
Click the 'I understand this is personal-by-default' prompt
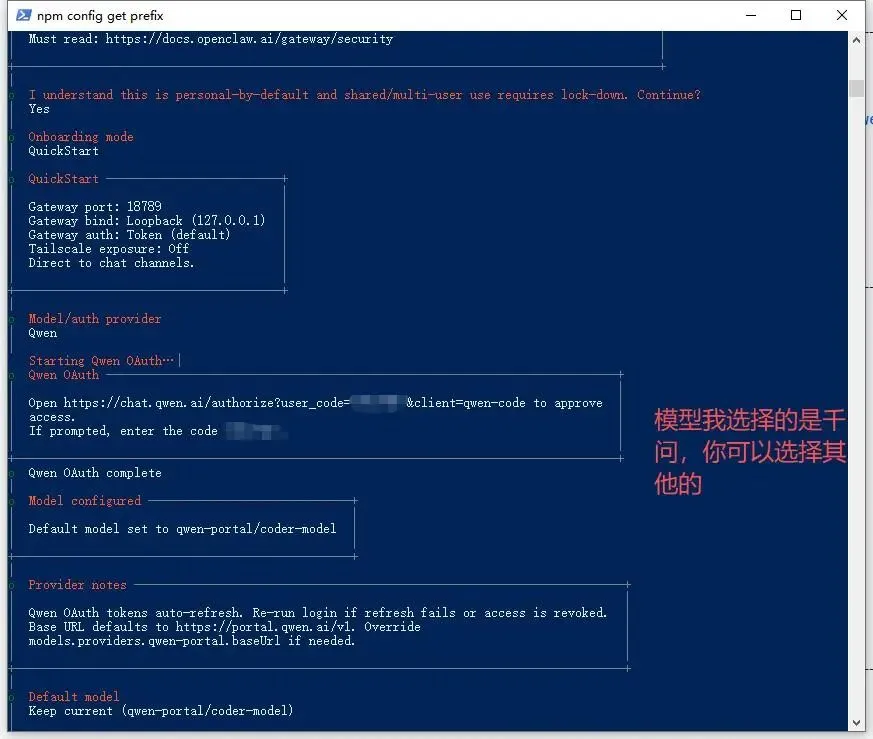tap(365, 95)
